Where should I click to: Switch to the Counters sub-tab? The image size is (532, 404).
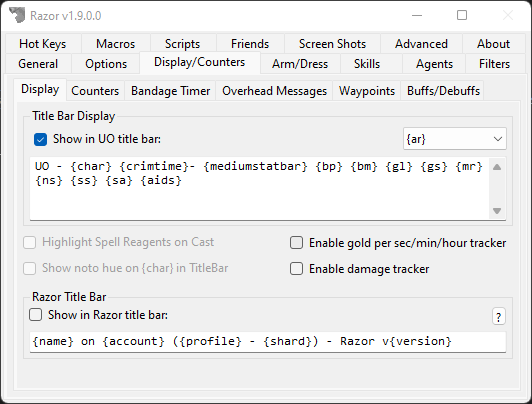(95, 91)
